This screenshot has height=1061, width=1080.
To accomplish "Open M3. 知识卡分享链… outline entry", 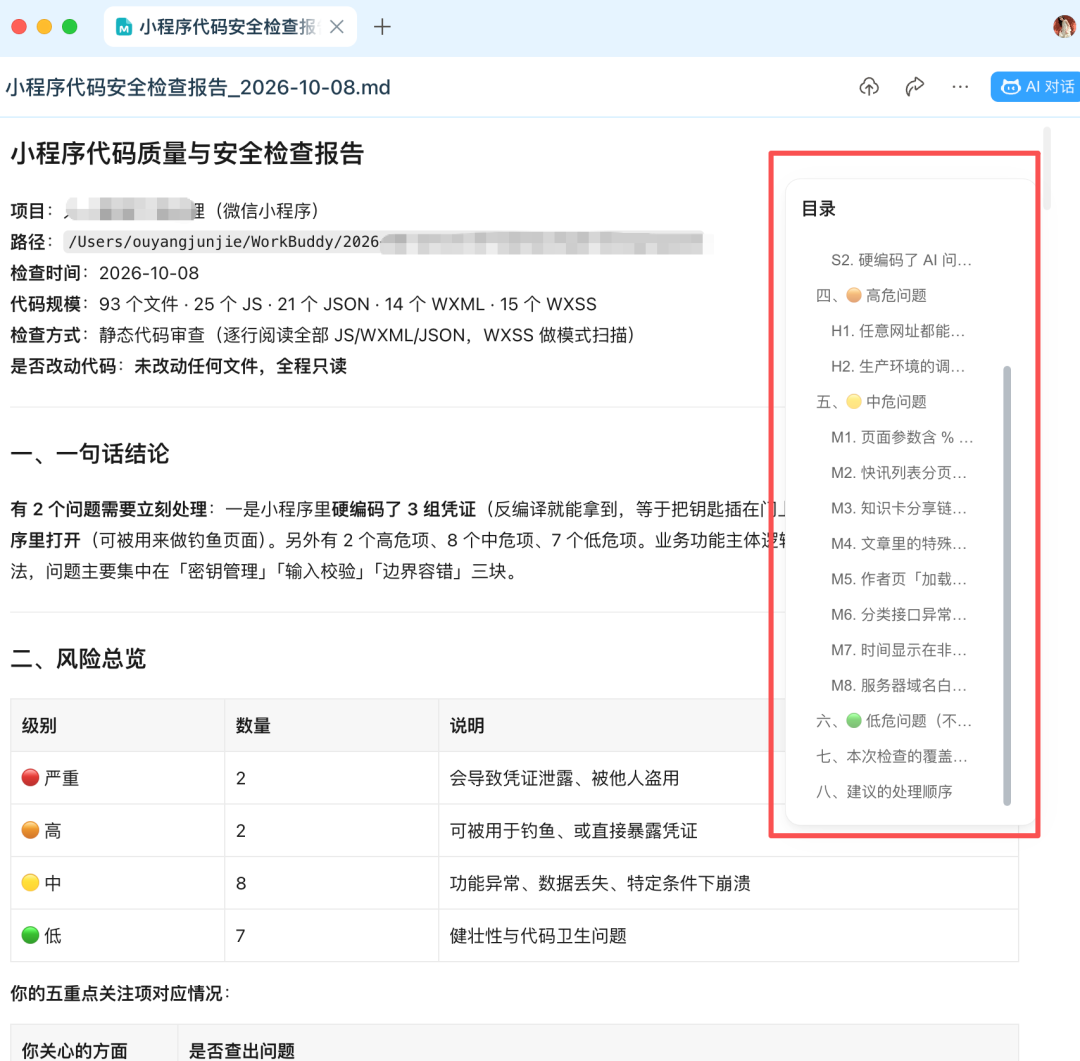I will [x=898, y=508].
